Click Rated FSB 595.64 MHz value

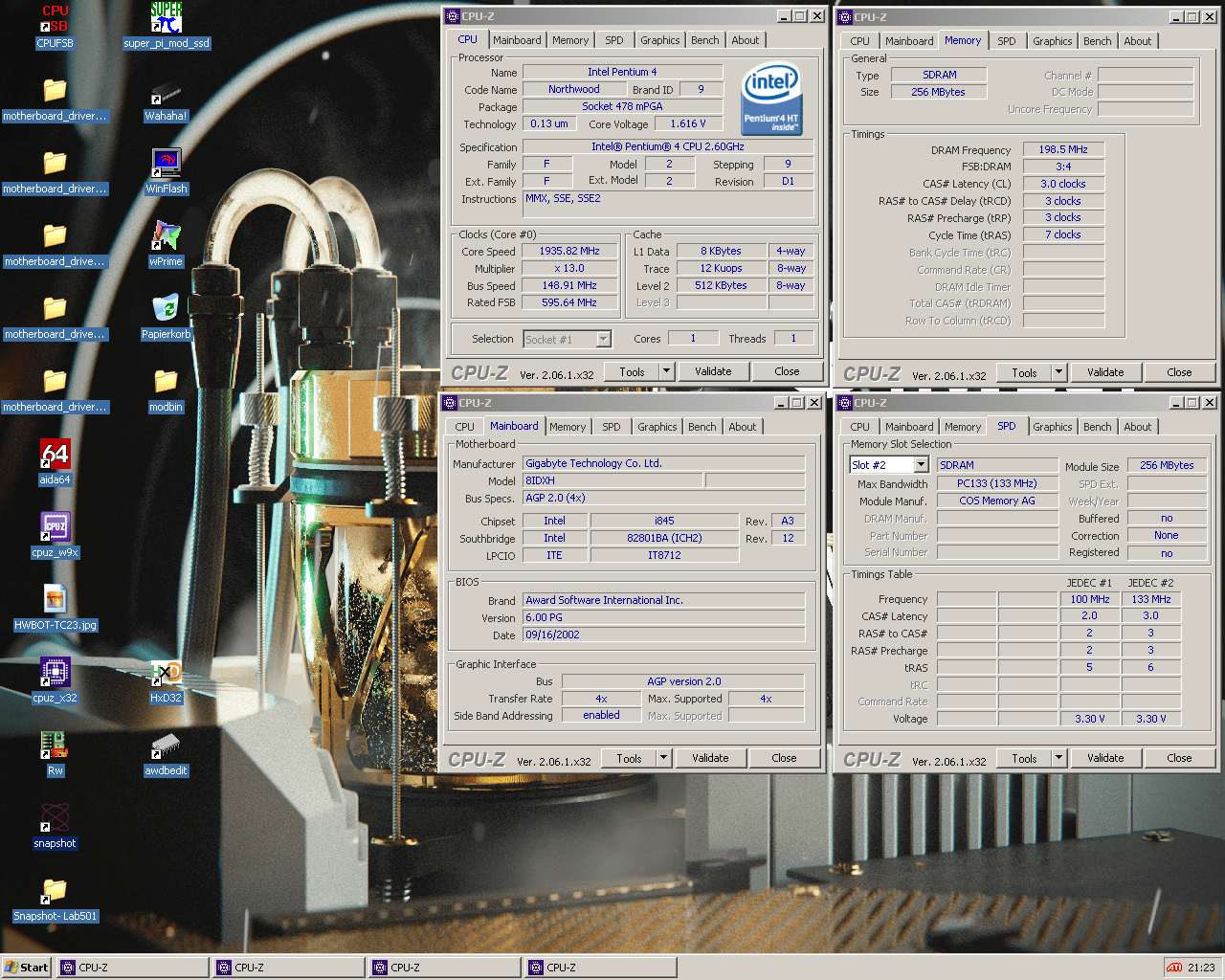click(x=569, y=302)
